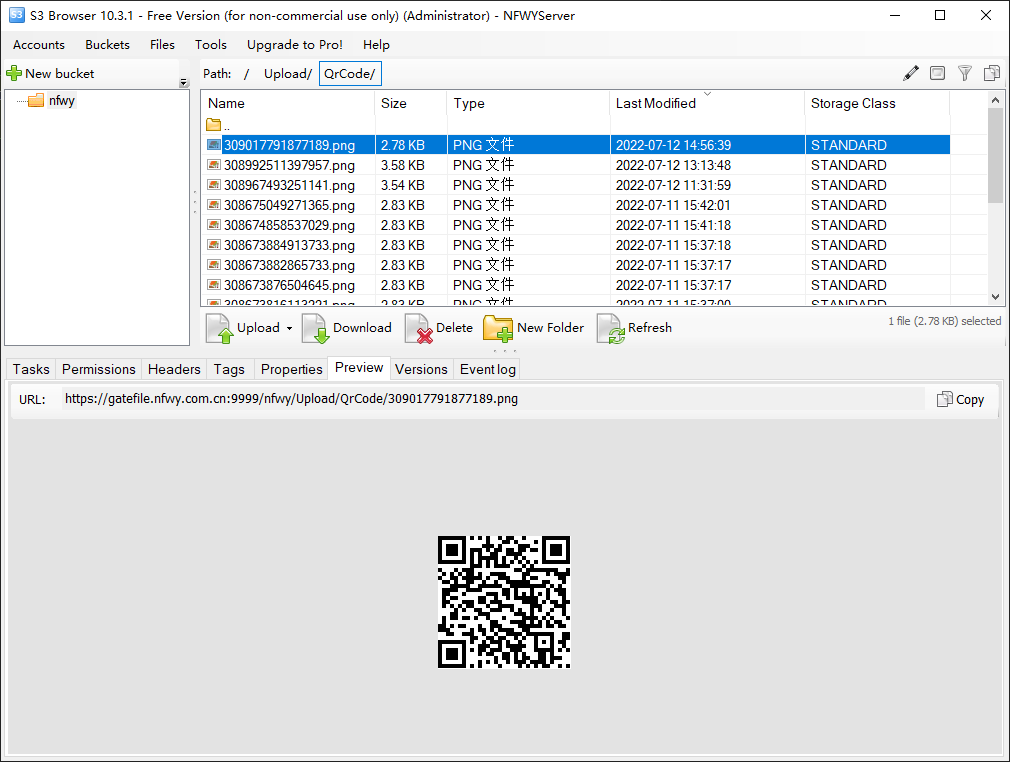Click the New Folder button label
The width and height of the screenshot is (1010, 762).
550,327
